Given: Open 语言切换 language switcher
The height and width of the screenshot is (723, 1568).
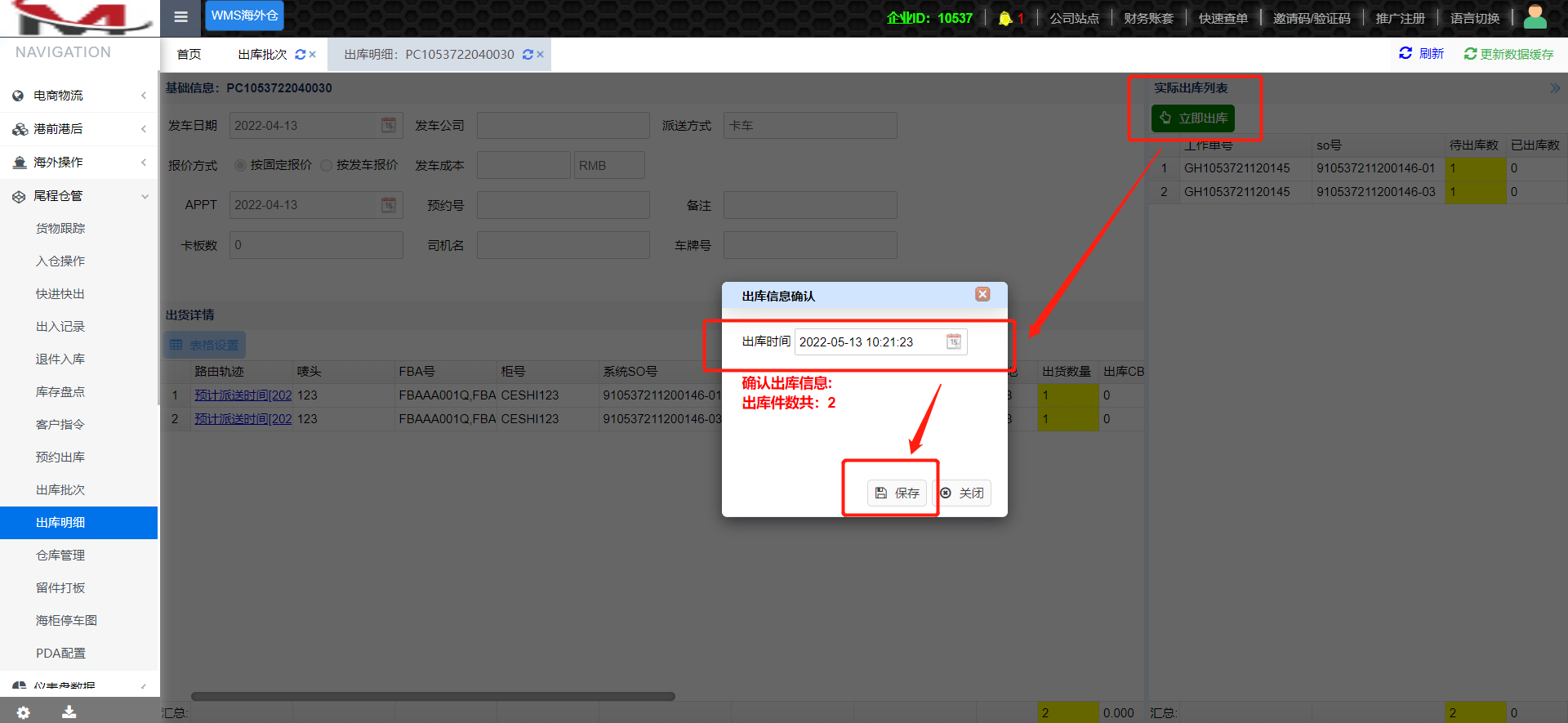Looking at the screenshot, I should coord(1475,18).
